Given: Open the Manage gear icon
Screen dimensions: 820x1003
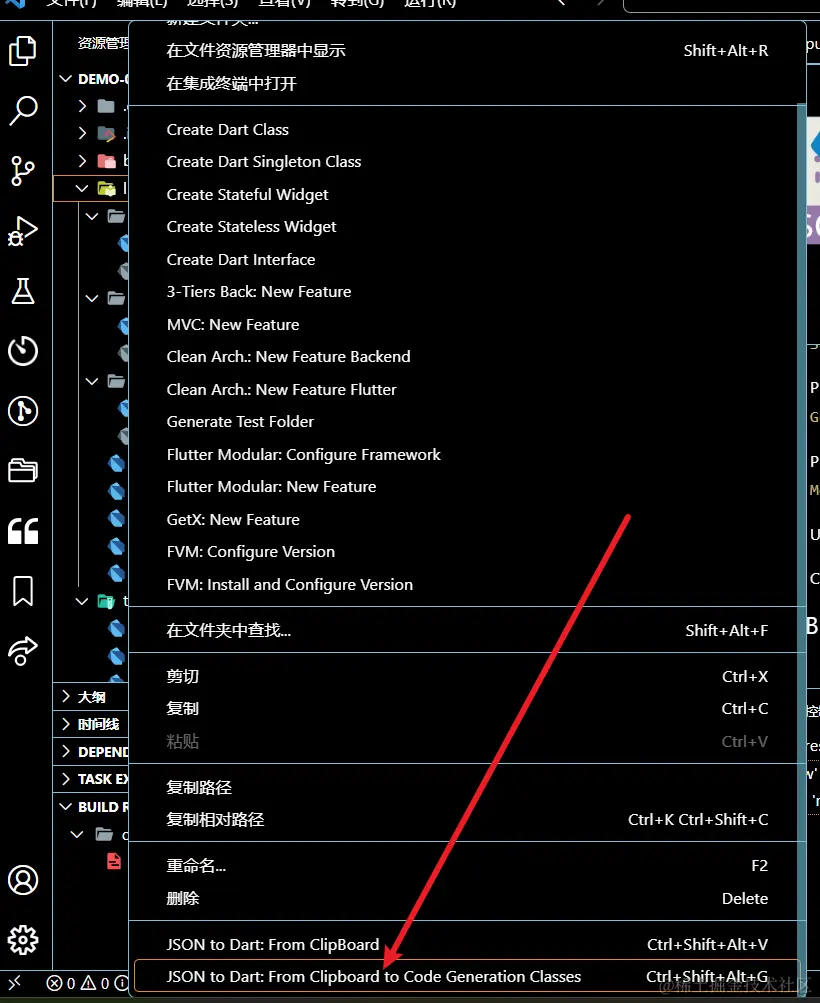Looking at the screenshot, I should pos(23,940).
